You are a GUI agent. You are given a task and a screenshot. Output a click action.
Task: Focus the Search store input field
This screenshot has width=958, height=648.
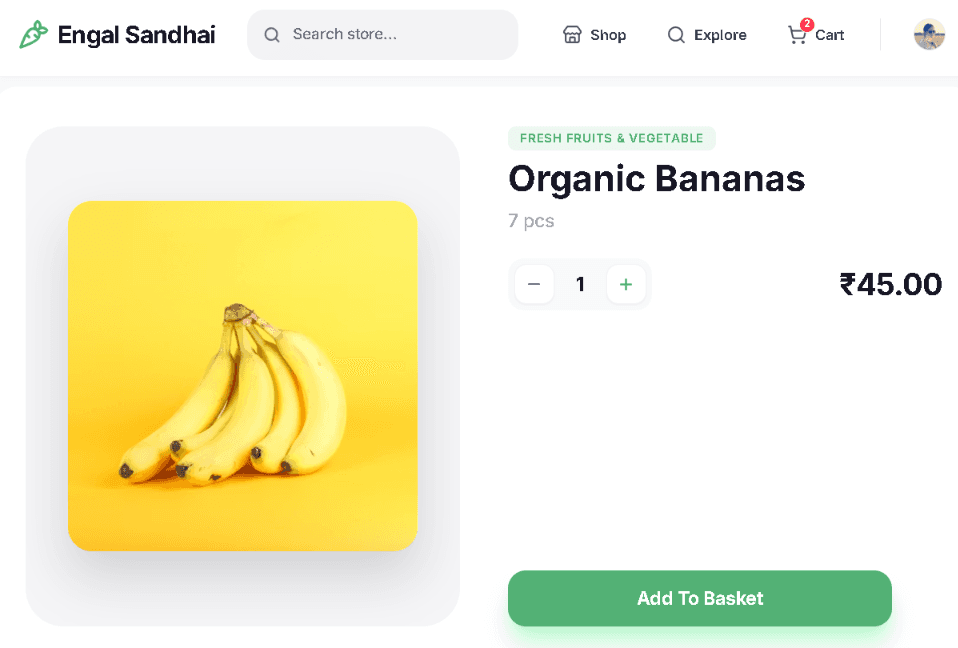[382, 35]
